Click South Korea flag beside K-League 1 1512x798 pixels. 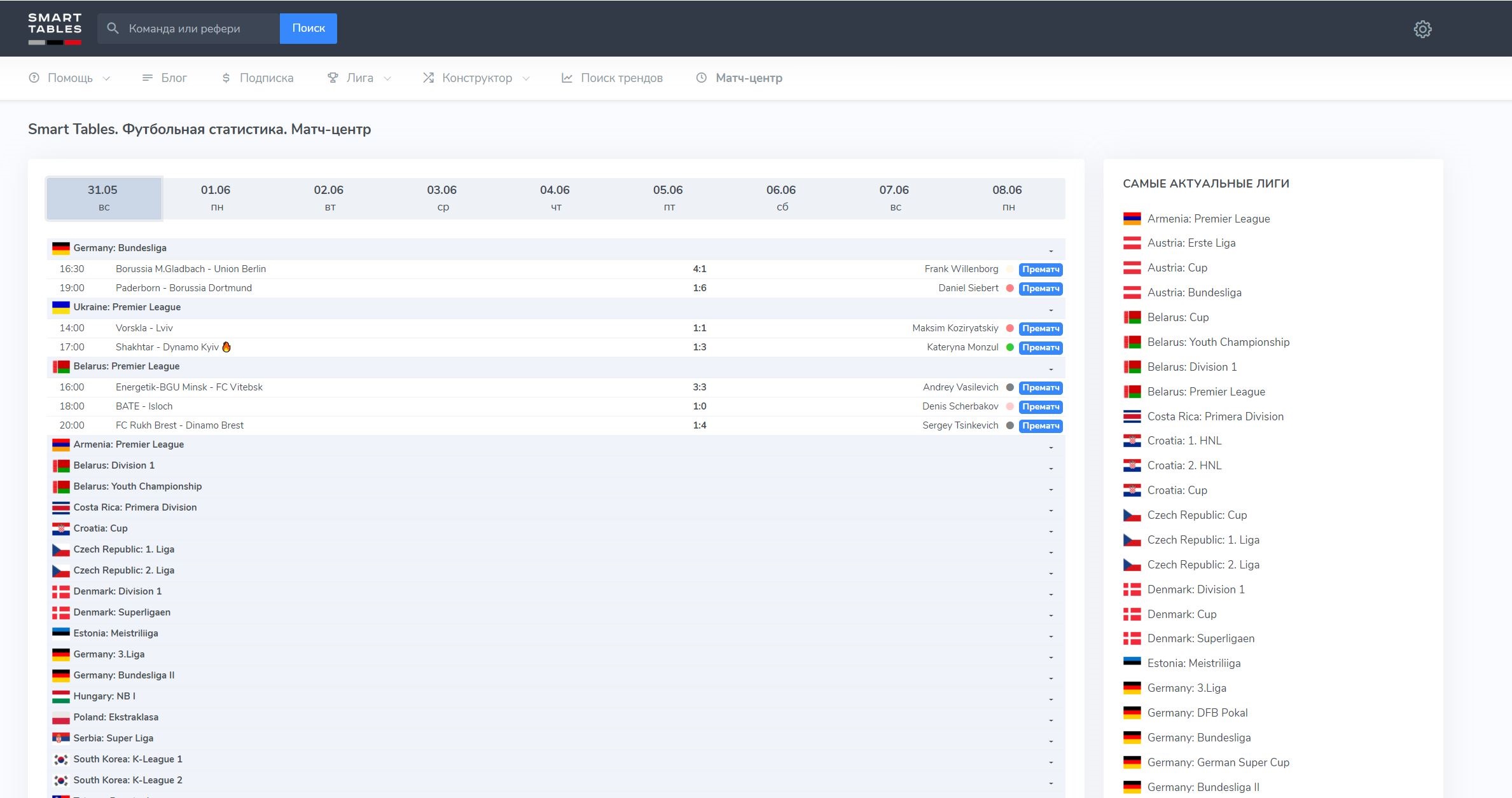[61, 759]
